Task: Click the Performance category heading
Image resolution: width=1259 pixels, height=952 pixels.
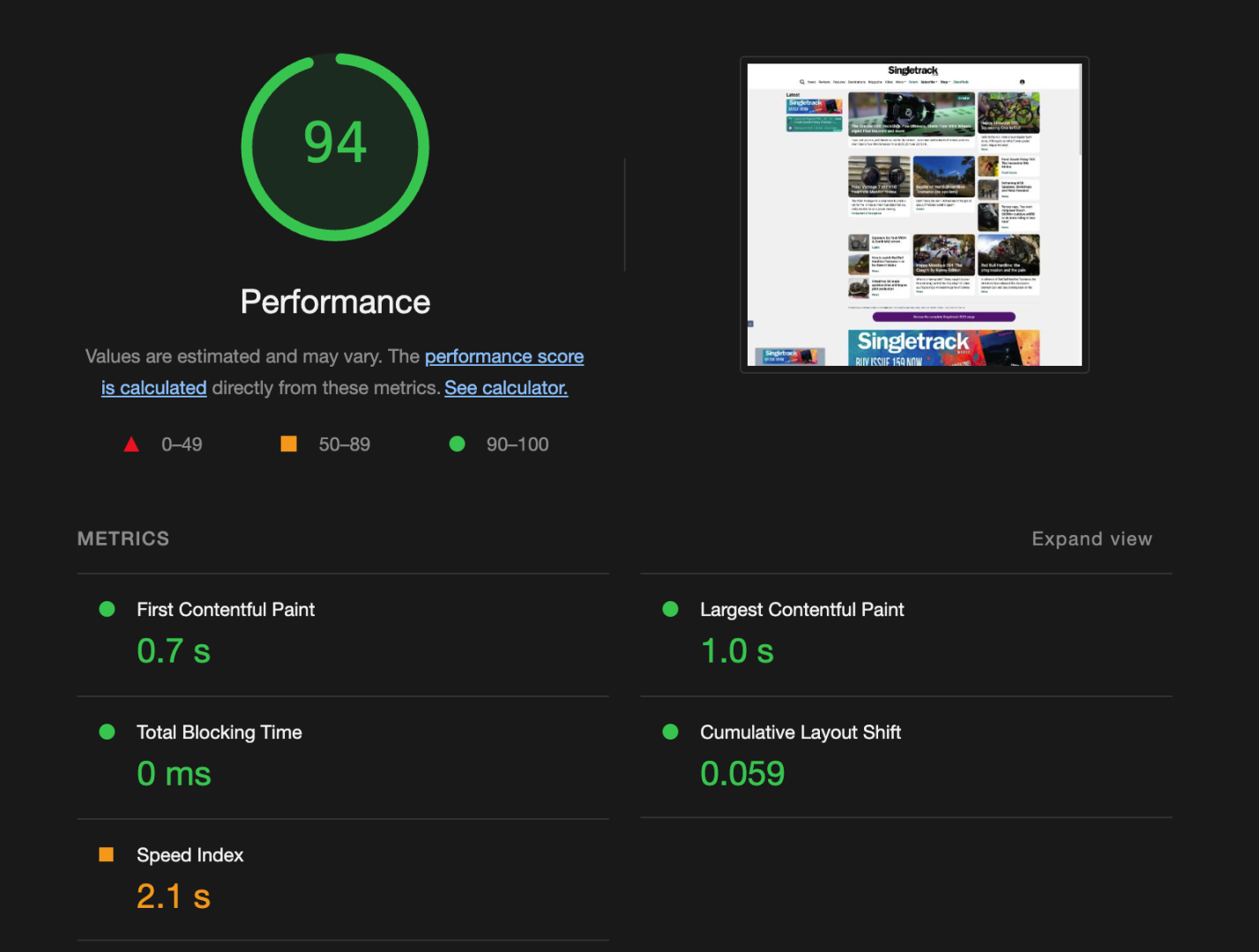Action: pos(335,302)
